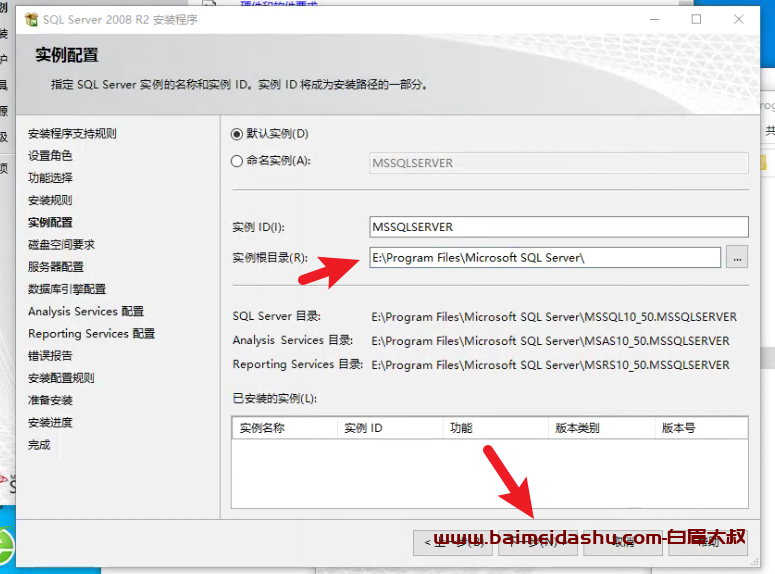Select the 磁盘空间要求 step in sidebar
775x574 pixels.
[x=61, y=245]
